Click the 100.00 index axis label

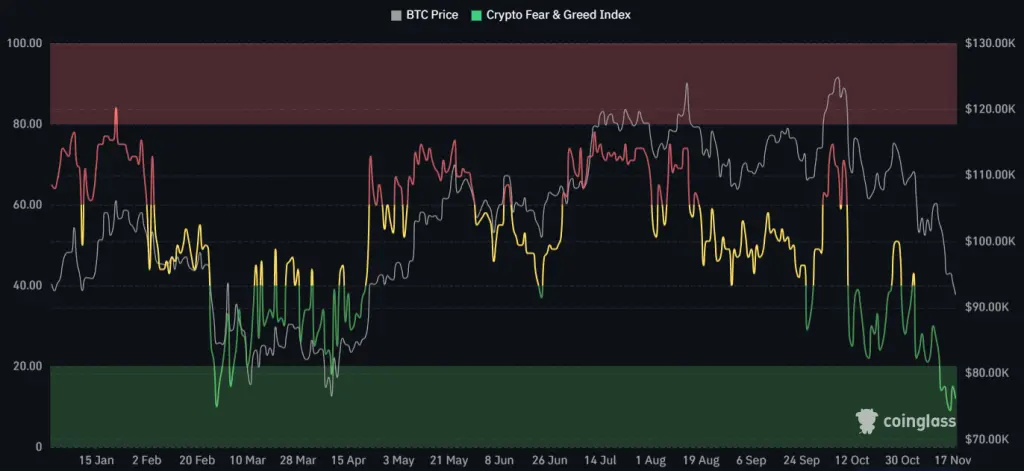[24, 44]
